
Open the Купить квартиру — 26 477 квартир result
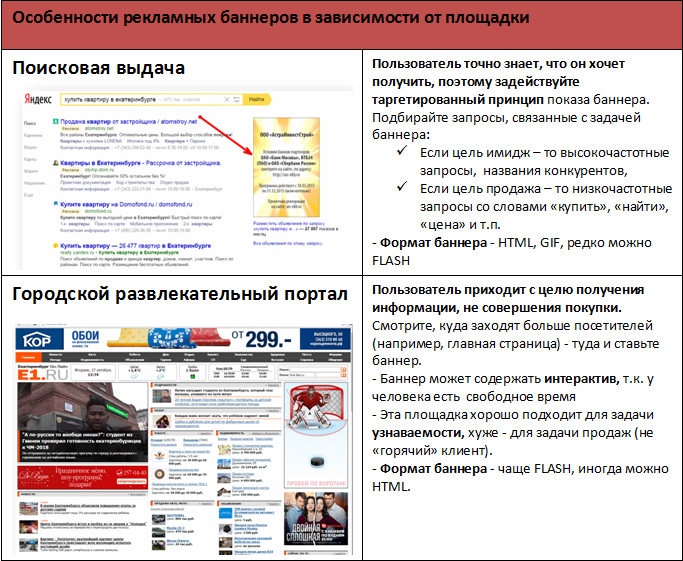tap(135, 246)
